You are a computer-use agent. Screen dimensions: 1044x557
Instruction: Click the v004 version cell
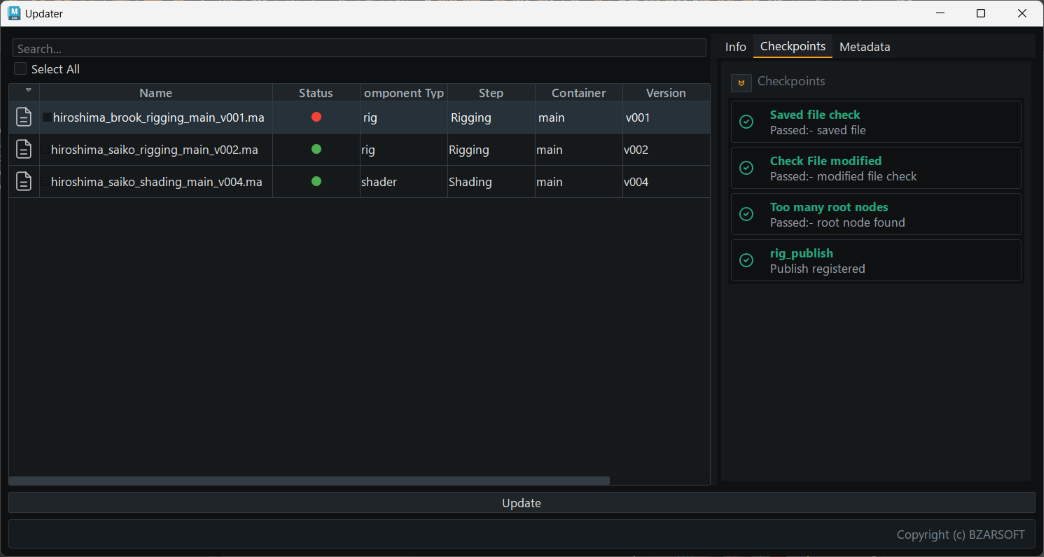666,182
